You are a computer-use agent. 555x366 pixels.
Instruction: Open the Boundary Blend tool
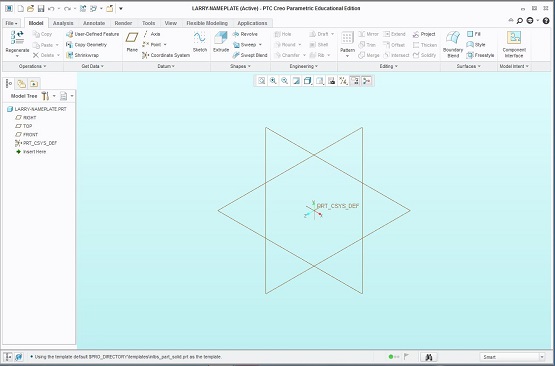pyautogui.click(x=453, y=44)
